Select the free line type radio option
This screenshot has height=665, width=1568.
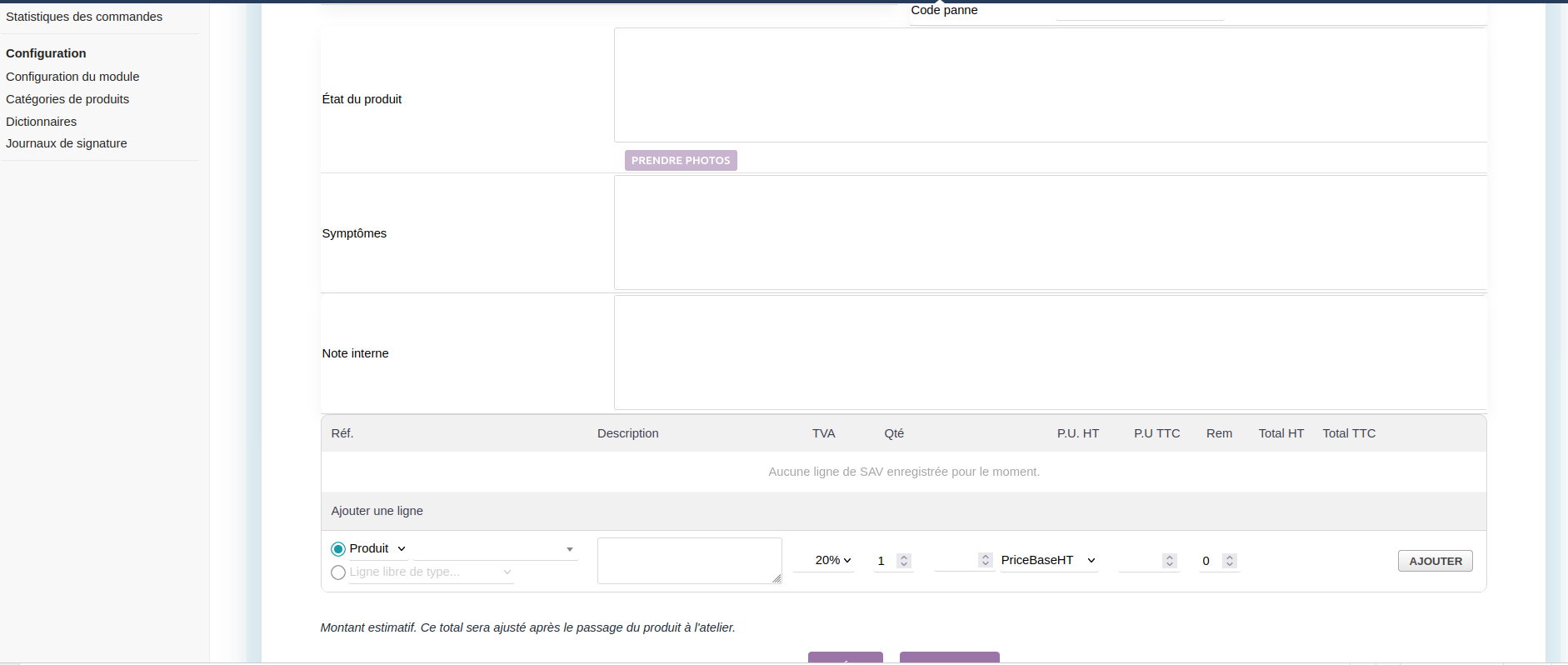338,572
